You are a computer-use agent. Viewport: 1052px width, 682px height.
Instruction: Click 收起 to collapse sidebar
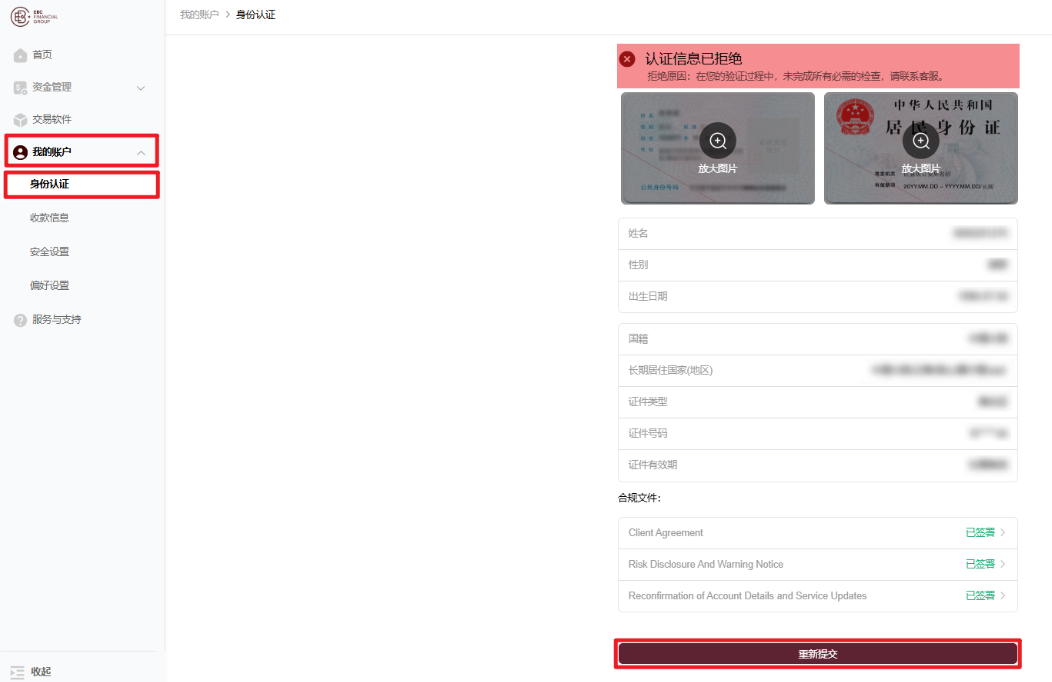click(x=41, y=672)
